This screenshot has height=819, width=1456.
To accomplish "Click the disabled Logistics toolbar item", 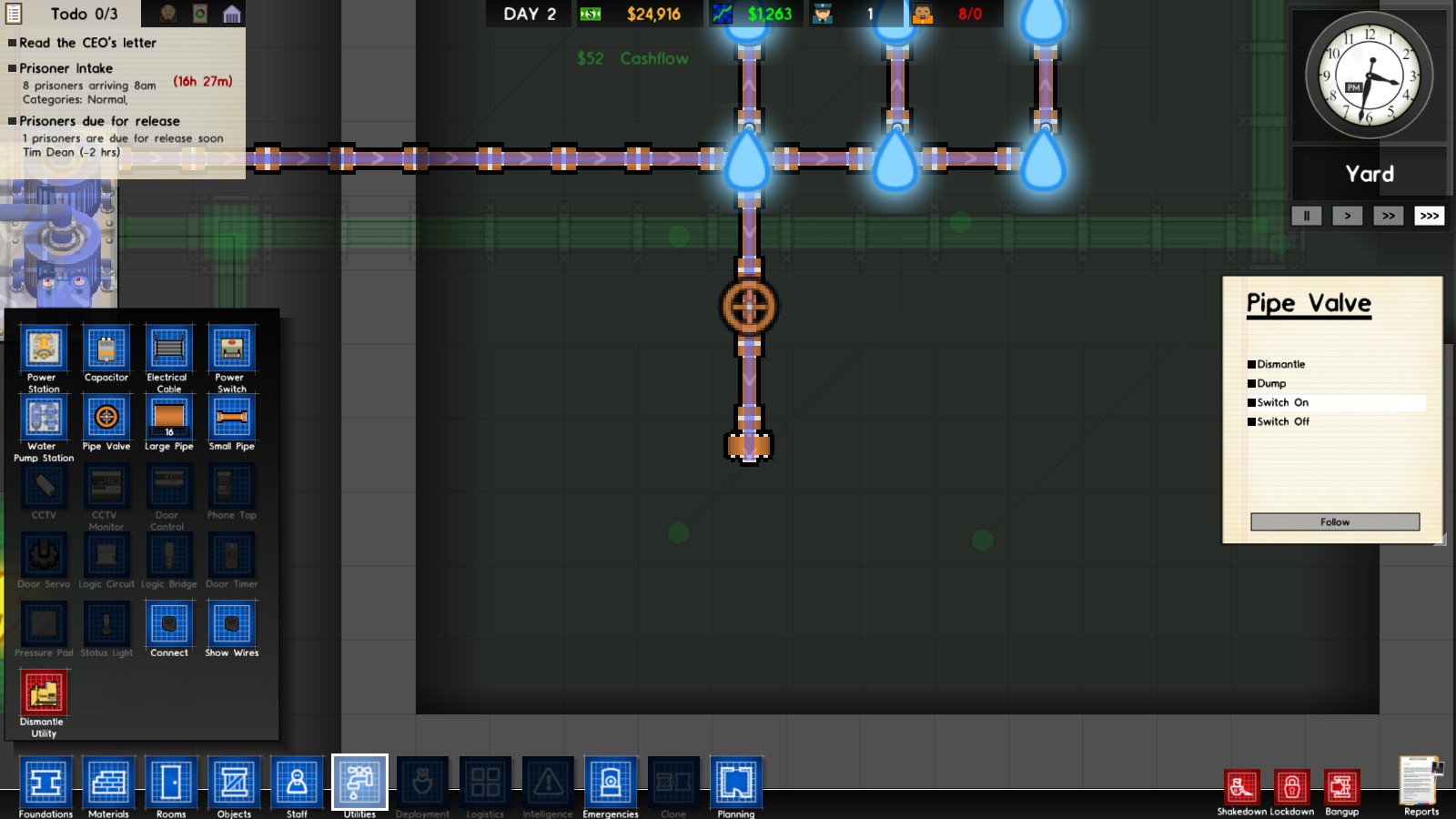I will pyautogui.click(x=485, y=782).
